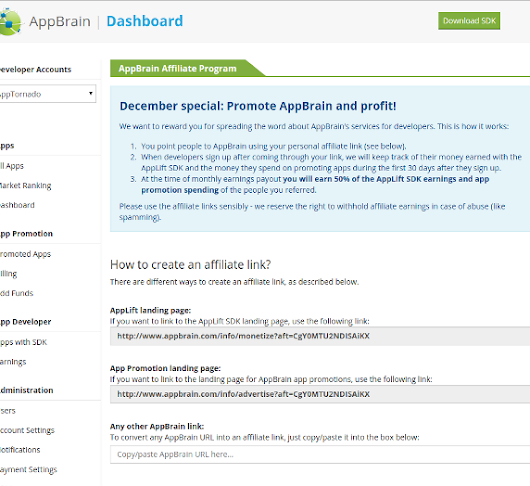The height and width of the screenshot is (486, 530).
Task: Click the Developer Accounts sidebar heading
Action: (35, 69)
